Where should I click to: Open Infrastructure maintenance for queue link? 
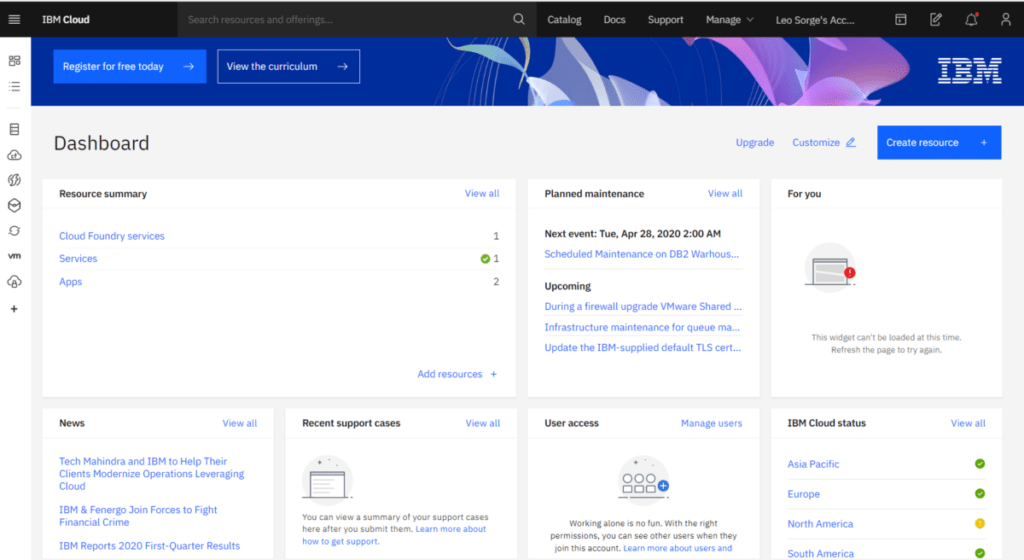pos(643,327)
